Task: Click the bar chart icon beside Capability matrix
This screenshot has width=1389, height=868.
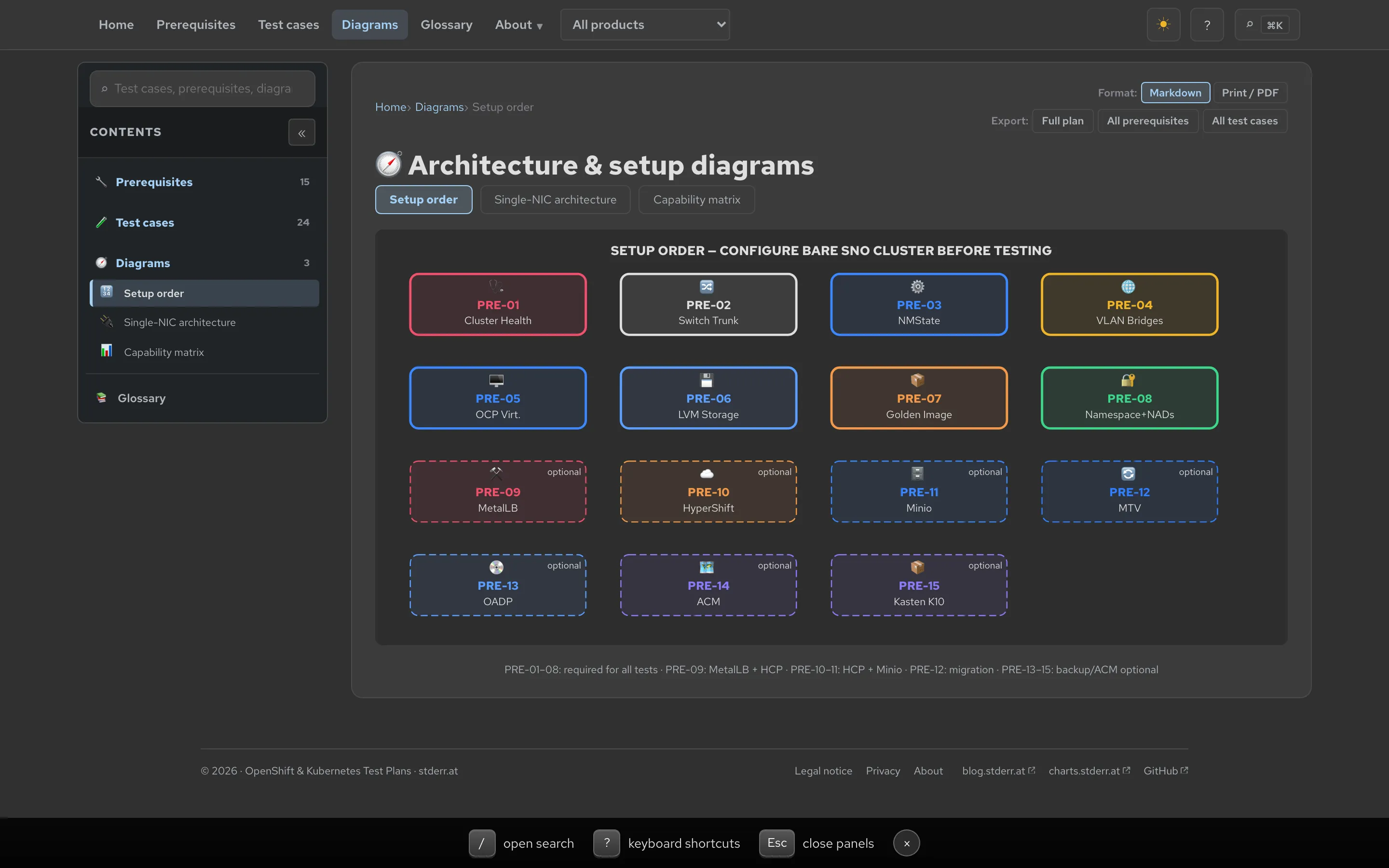Action: click(x=107, y=351)
